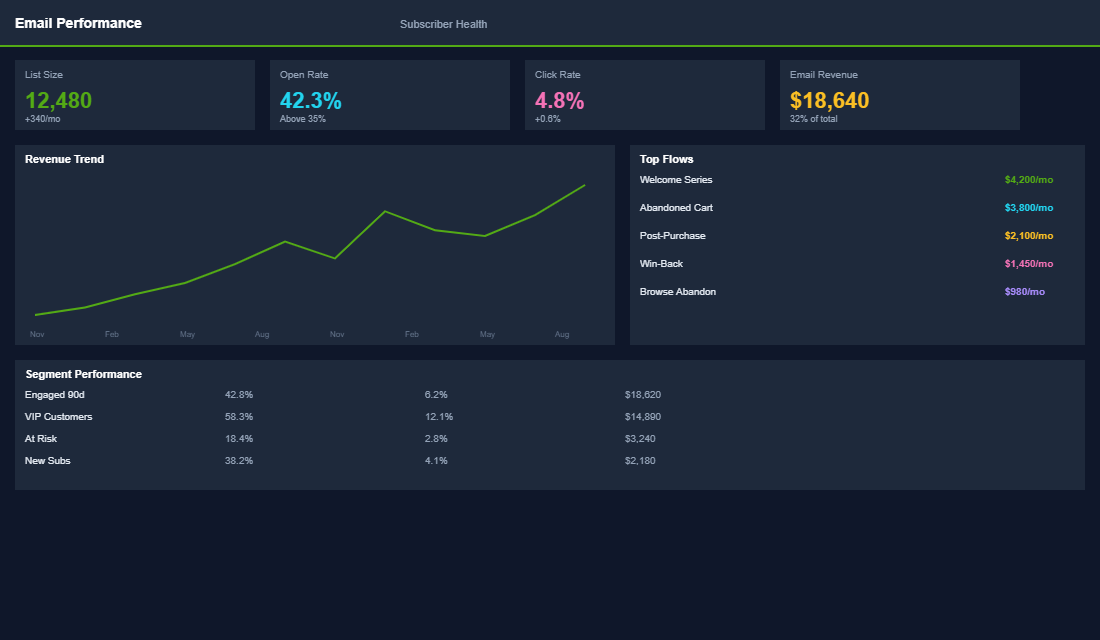Viewport: 1100px width, 640px height.
Task: Select the Engaged 90d segment row
Action: click(55, 394)
